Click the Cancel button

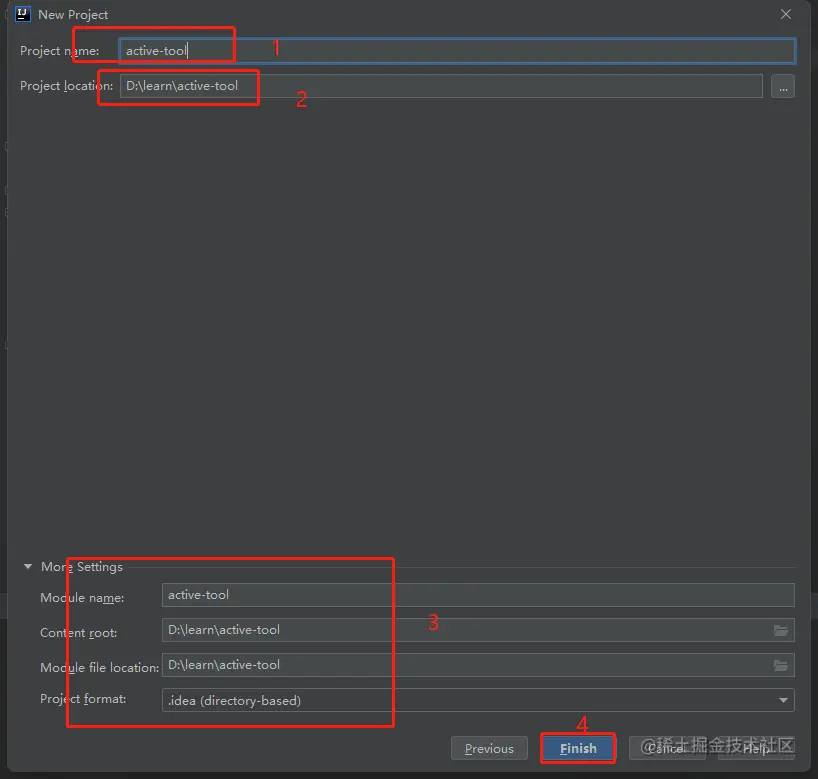(x=667, y=748)
